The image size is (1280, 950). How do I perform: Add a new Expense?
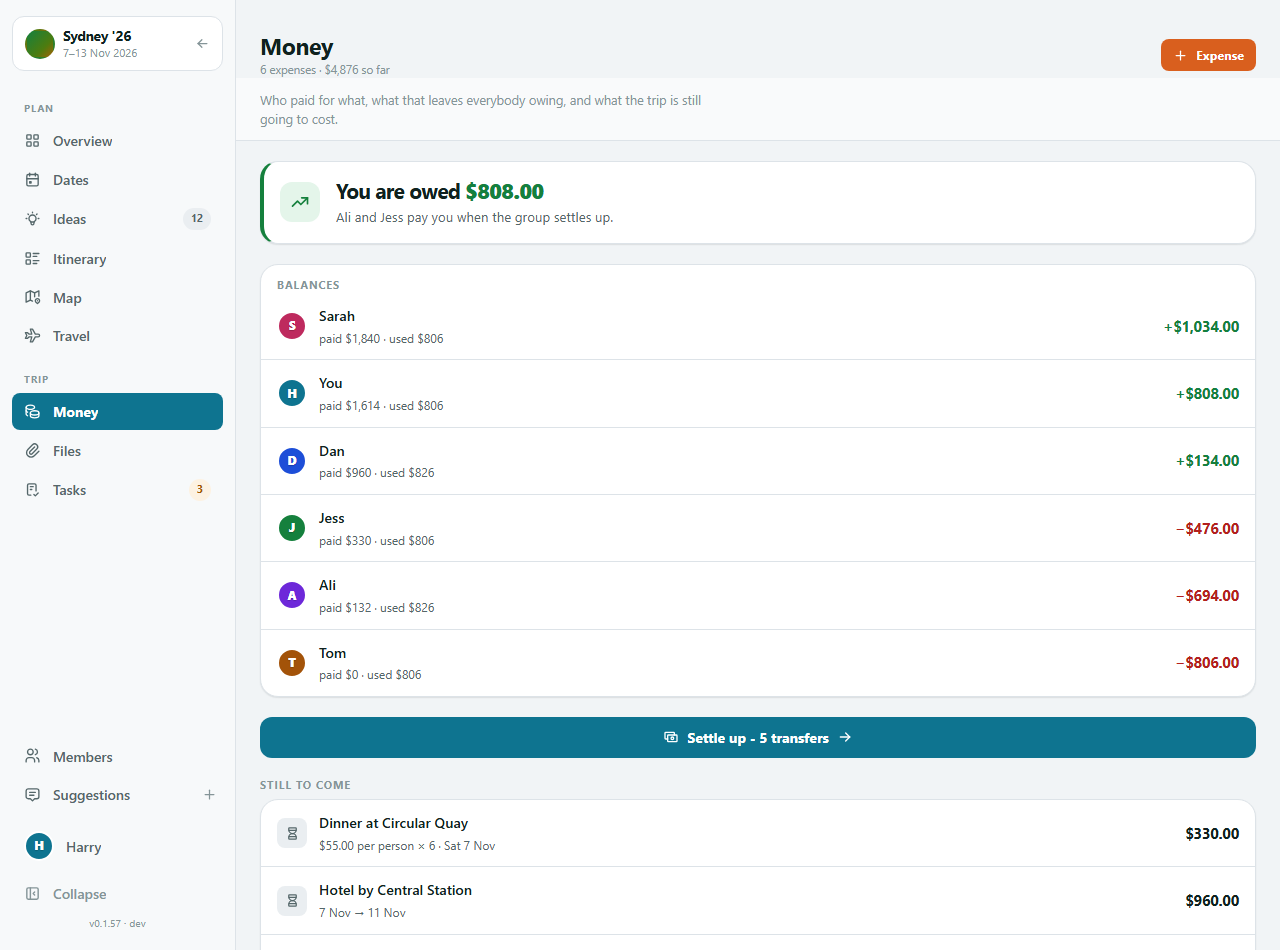pyautogui.click(x=1208, y=55)
